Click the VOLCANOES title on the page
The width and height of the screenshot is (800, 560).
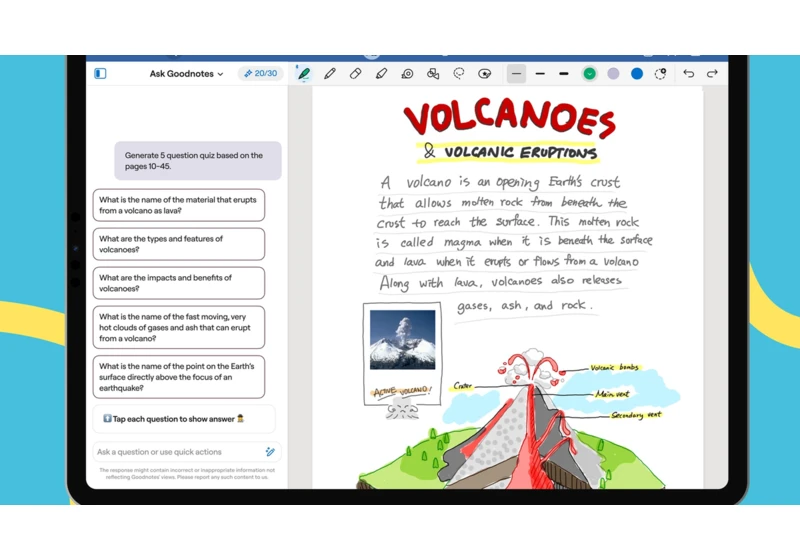pyautogui.click(x=509, y=117)
